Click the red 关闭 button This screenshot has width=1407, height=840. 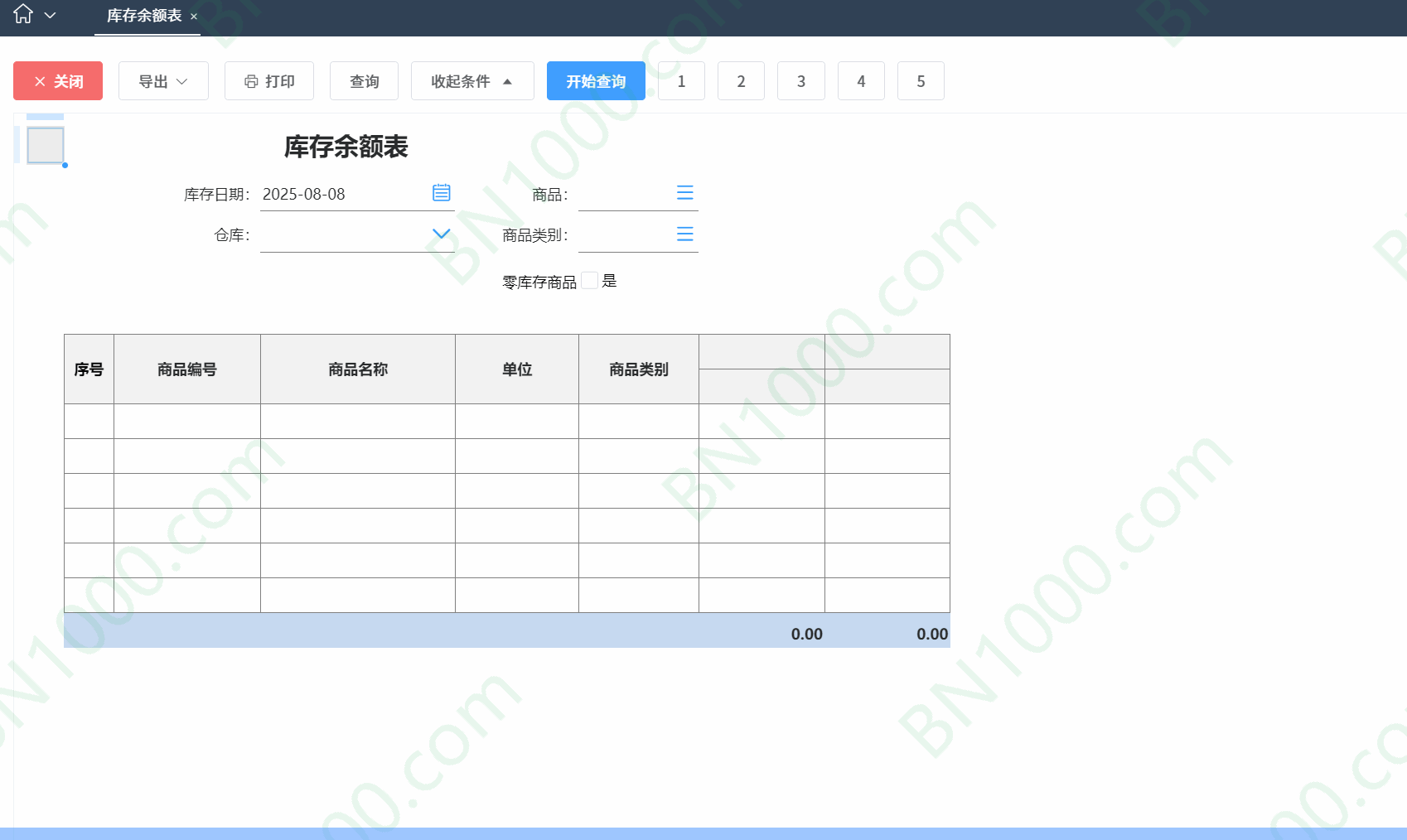[58, 81]
